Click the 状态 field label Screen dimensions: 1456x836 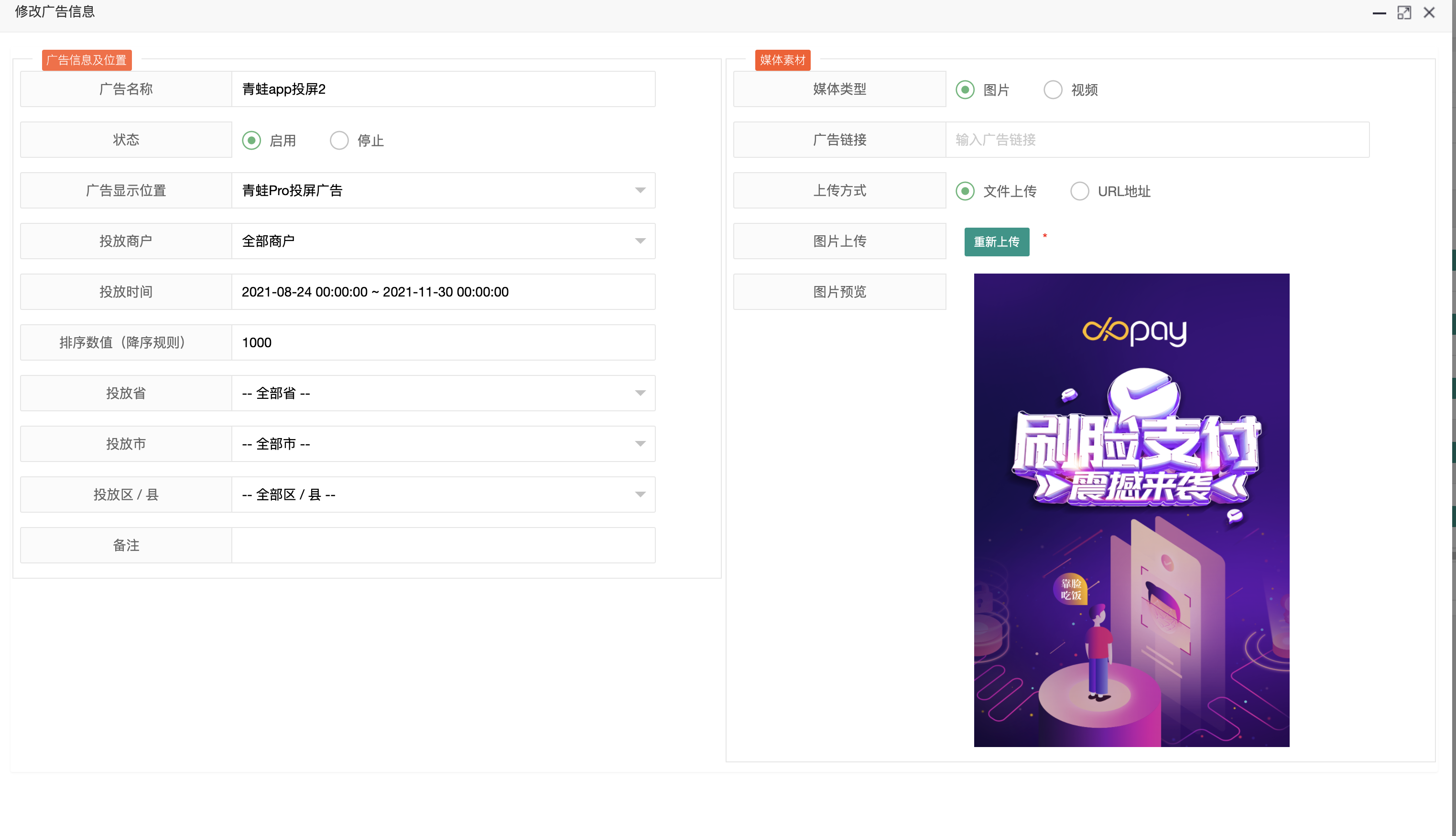coord(126,140)
